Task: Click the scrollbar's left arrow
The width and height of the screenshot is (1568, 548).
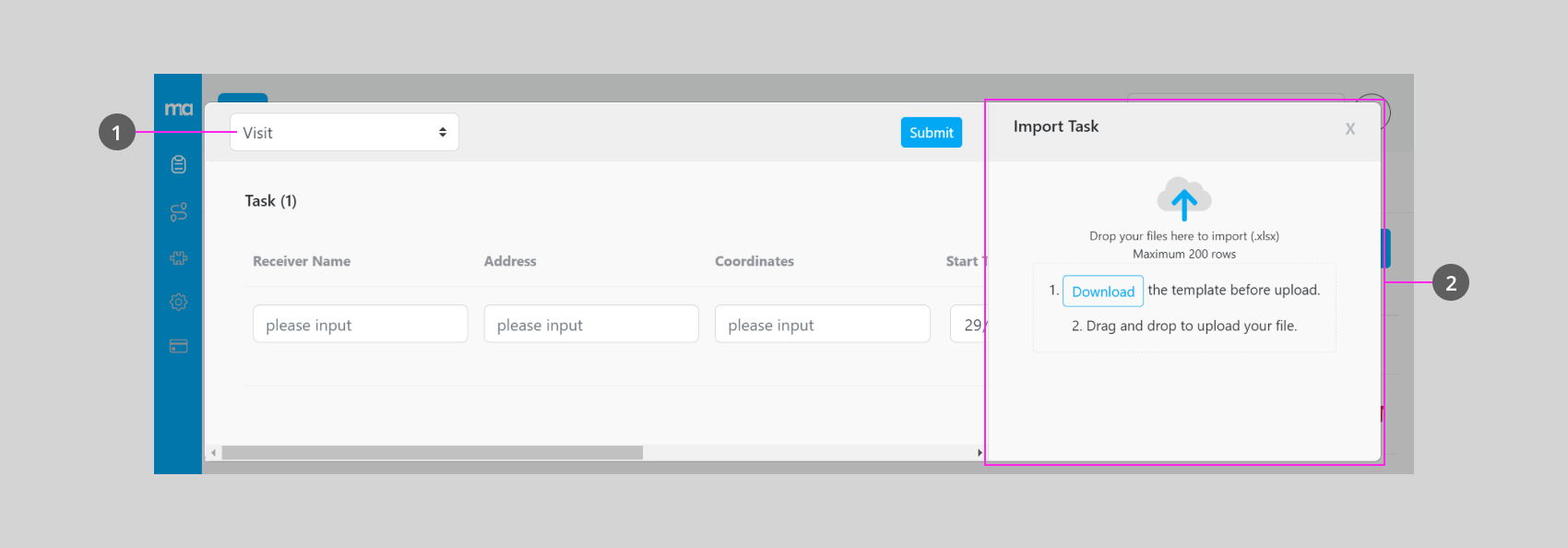Action: click(214, 453)
